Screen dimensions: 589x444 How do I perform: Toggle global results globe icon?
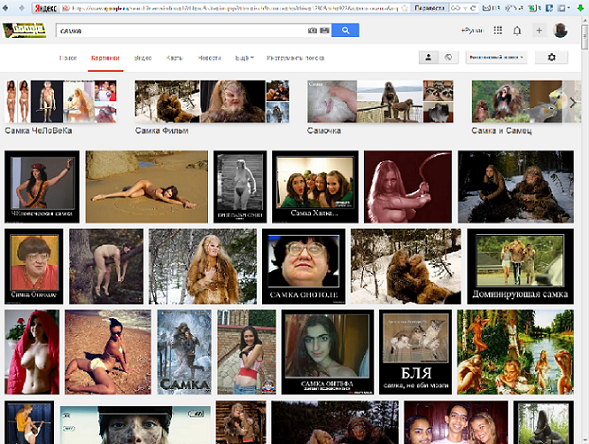pos(448,57)
